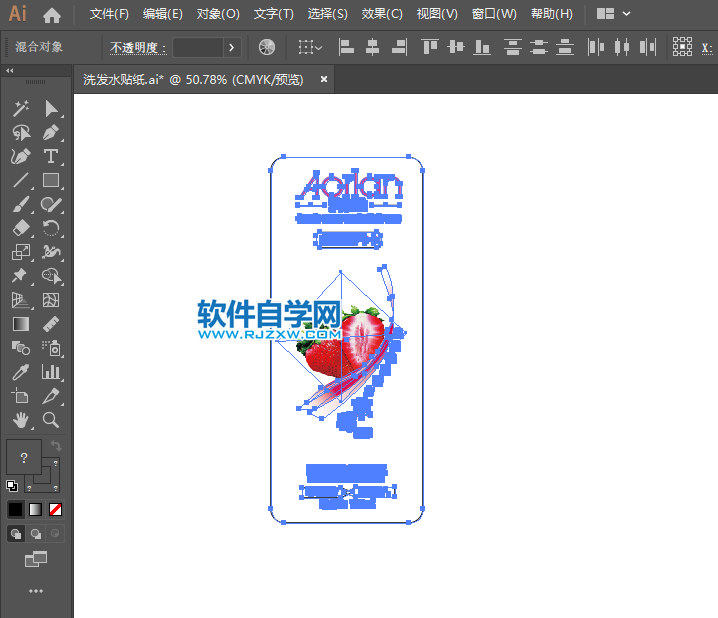This screenshot has width=718, height=618.
Task: Click the Fill color box
Action: [24, 457]
